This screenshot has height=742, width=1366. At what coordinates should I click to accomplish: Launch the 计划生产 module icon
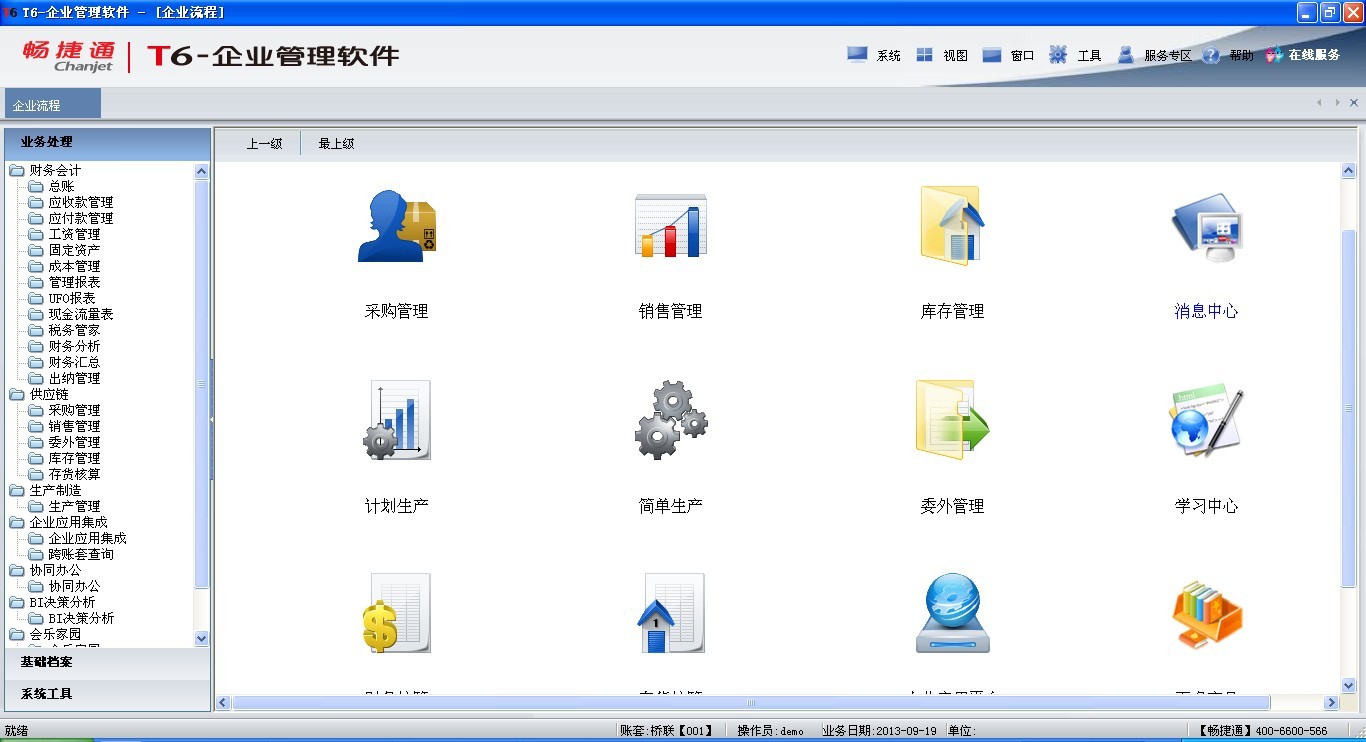(x=397, y=420)
